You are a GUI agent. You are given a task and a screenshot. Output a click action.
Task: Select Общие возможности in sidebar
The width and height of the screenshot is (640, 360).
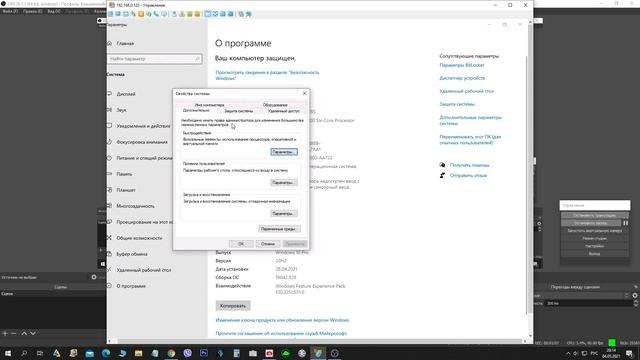(139, 238)
